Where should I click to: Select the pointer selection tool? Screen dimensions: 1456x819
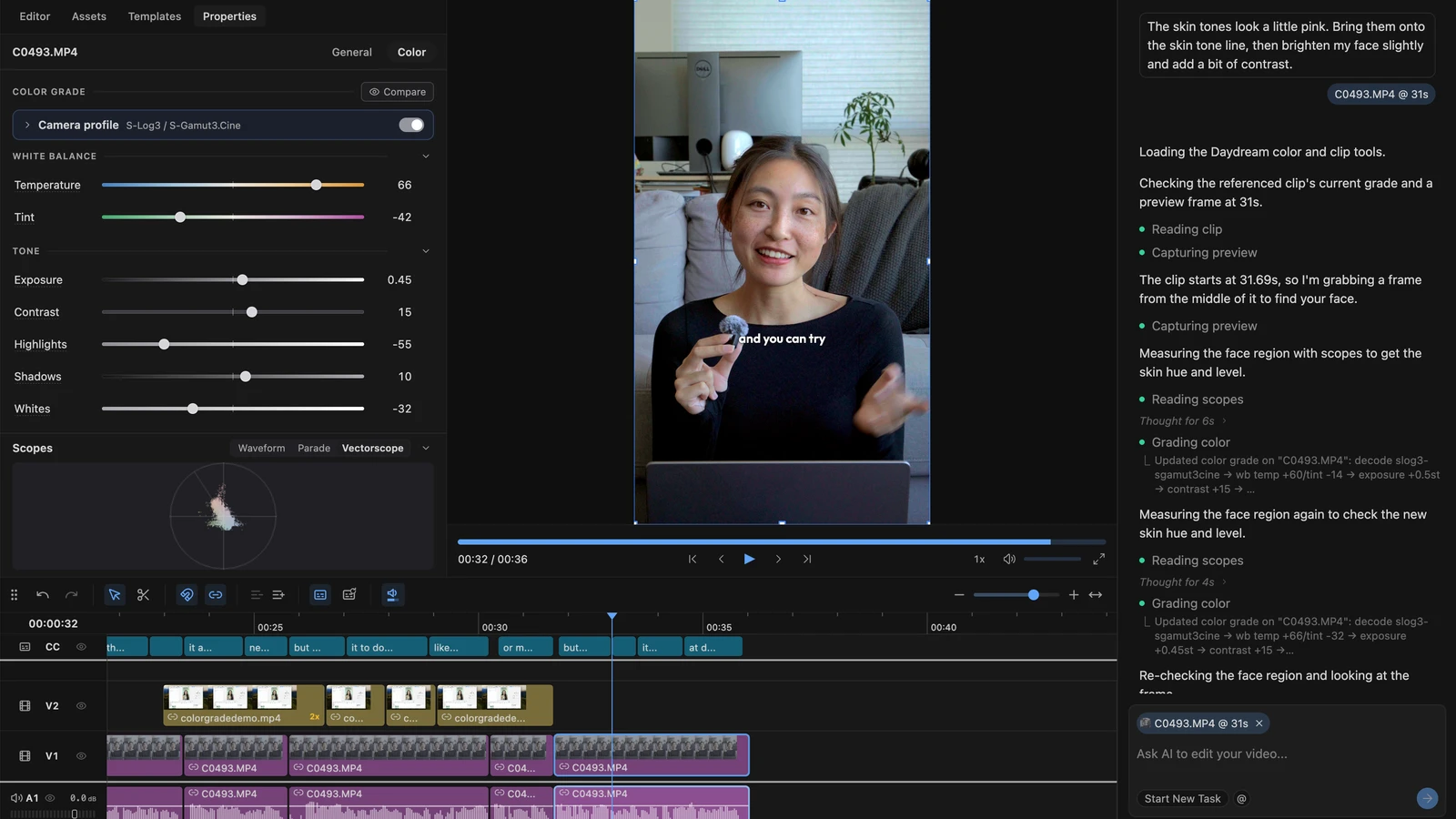[x=115, y=594]
